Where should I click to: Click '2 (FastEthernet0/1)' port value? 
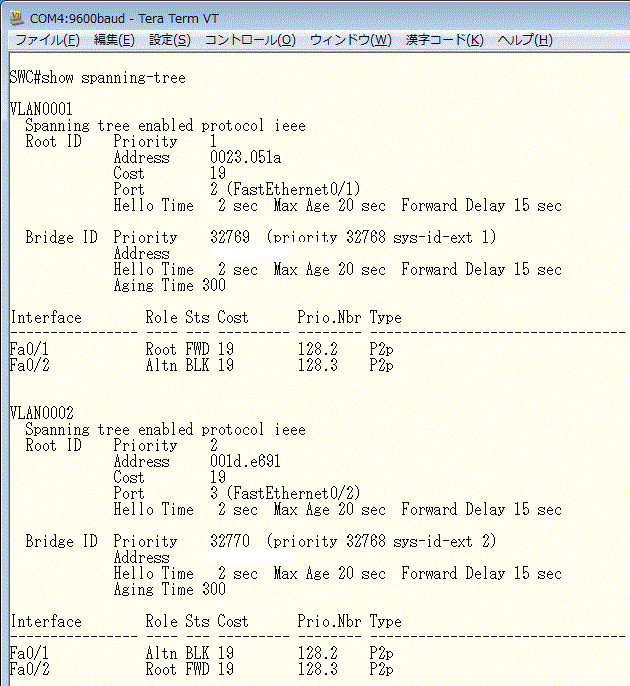pos(285,189)
